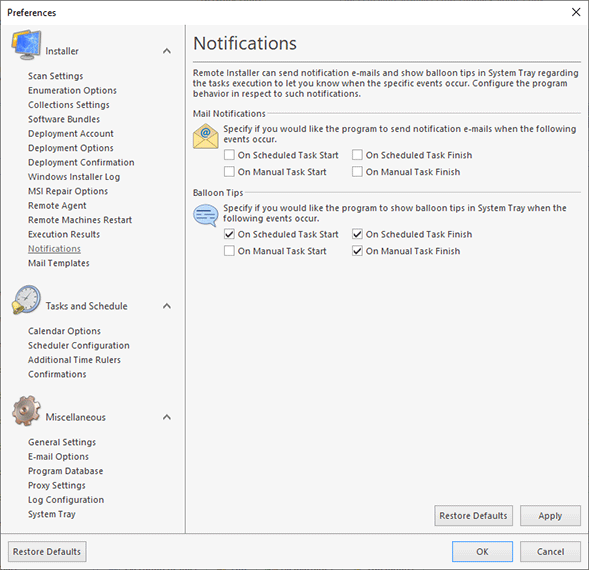Open Log Configuration
The image size is (589, 570).
[66, 500]
